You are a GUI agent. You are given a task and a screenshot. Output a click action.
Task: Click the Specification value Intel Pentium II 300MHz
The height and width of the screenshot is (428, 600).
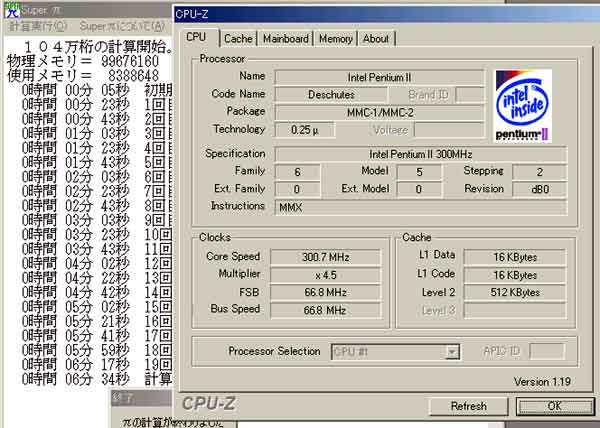click(421, 154)
